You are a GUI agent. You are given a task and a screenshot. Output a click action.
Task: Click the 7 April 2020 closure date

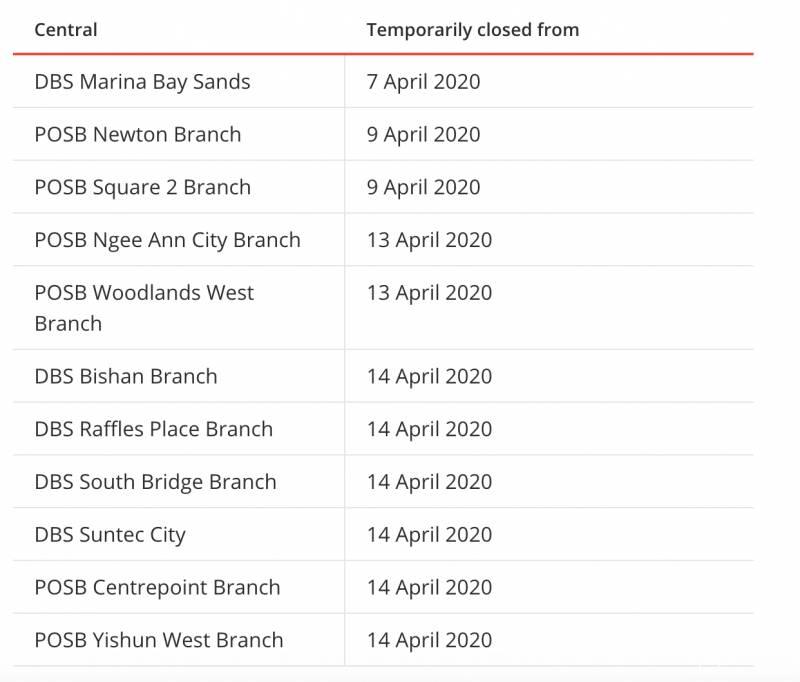(x=423, y=82)
